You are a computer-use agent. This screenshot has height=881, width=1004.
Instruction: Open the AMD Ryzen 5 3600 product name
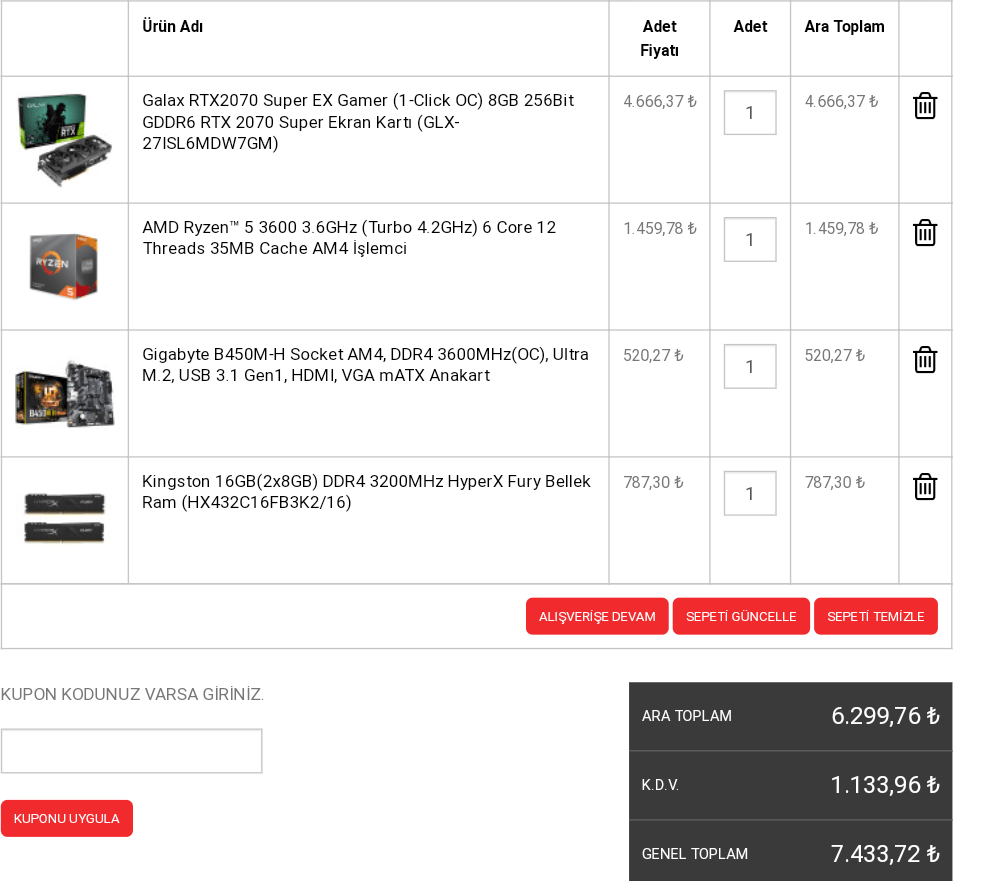[349, 238]
